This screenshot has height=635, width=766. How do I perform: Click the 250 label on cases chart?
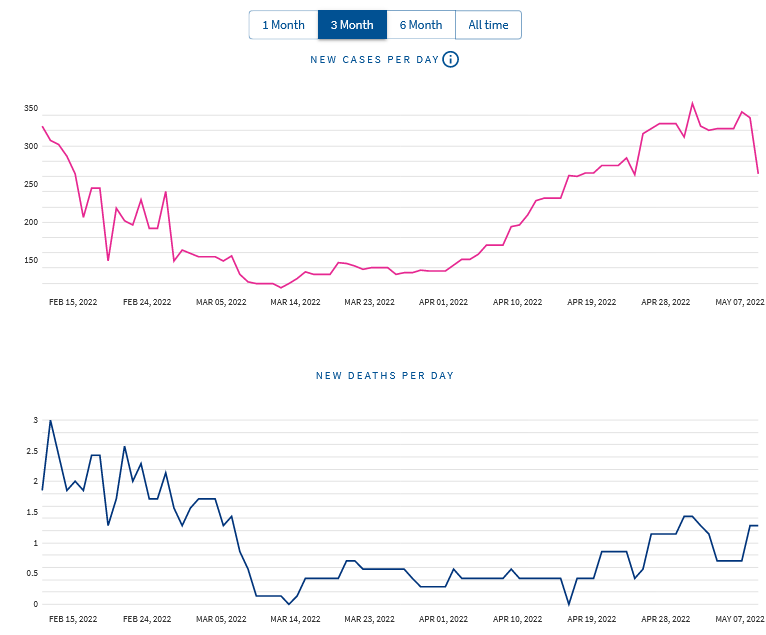tap(31, 184)
